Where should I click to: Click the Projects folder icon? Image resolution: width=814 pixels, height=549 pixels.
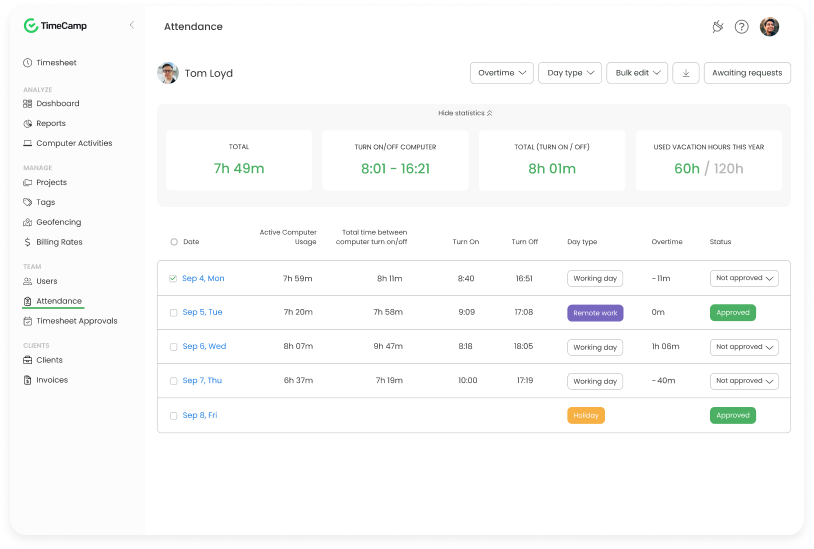coord(28,183)
